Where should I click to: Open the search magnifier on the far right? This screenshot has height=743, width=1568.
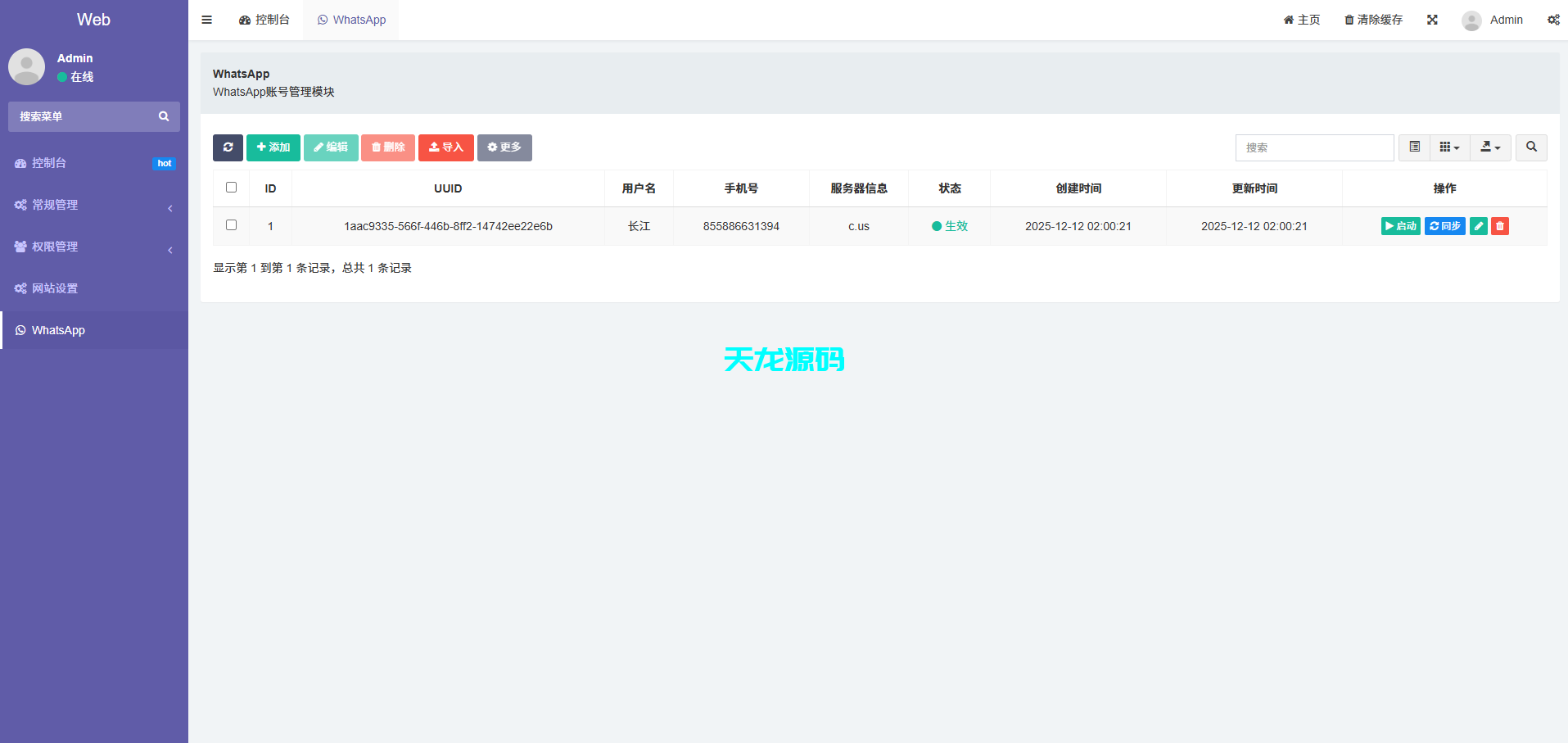[1530, 147]
